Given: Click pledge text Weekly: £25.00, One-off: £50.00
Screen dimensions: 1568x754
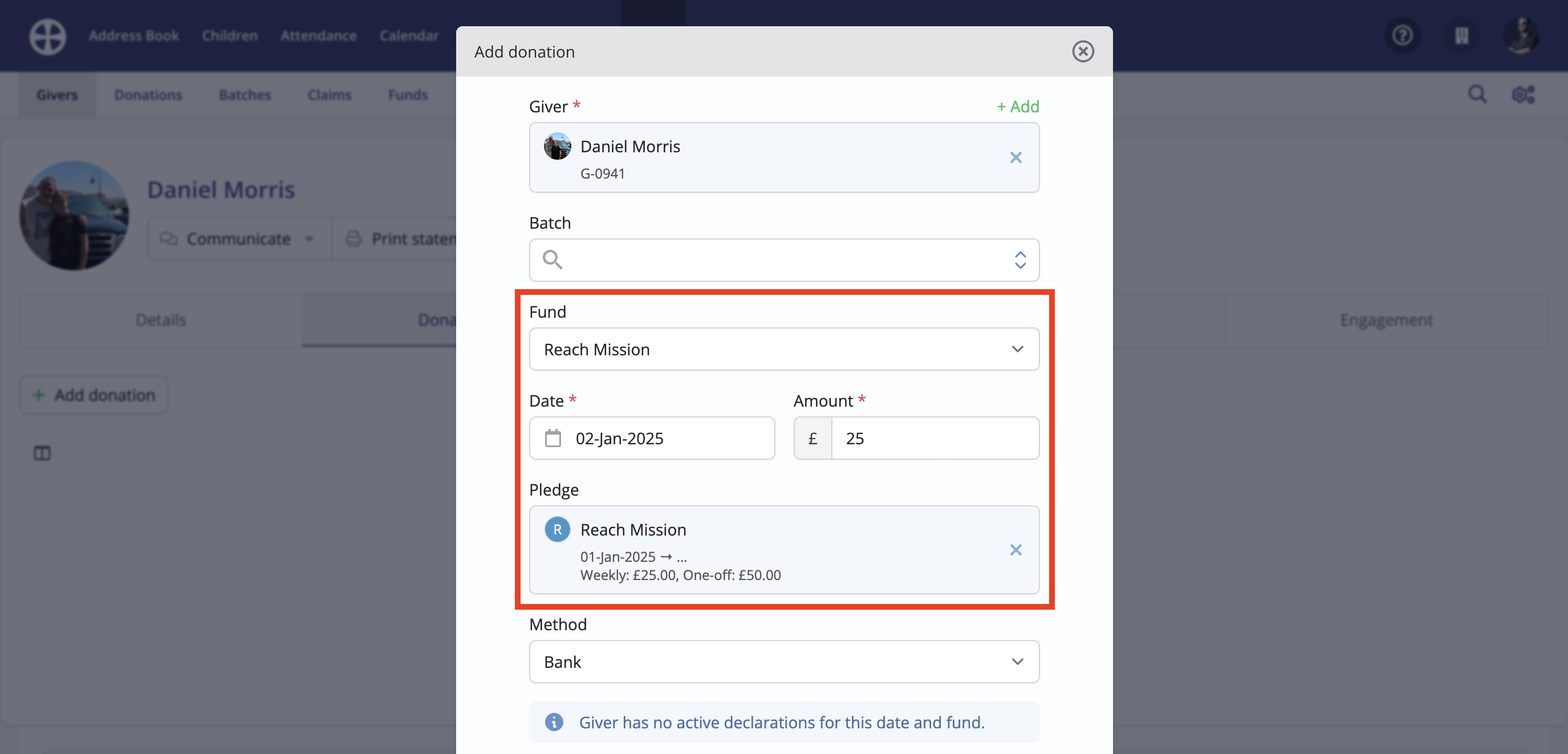Looking at the screenshot, I should (x=680, y=575).
